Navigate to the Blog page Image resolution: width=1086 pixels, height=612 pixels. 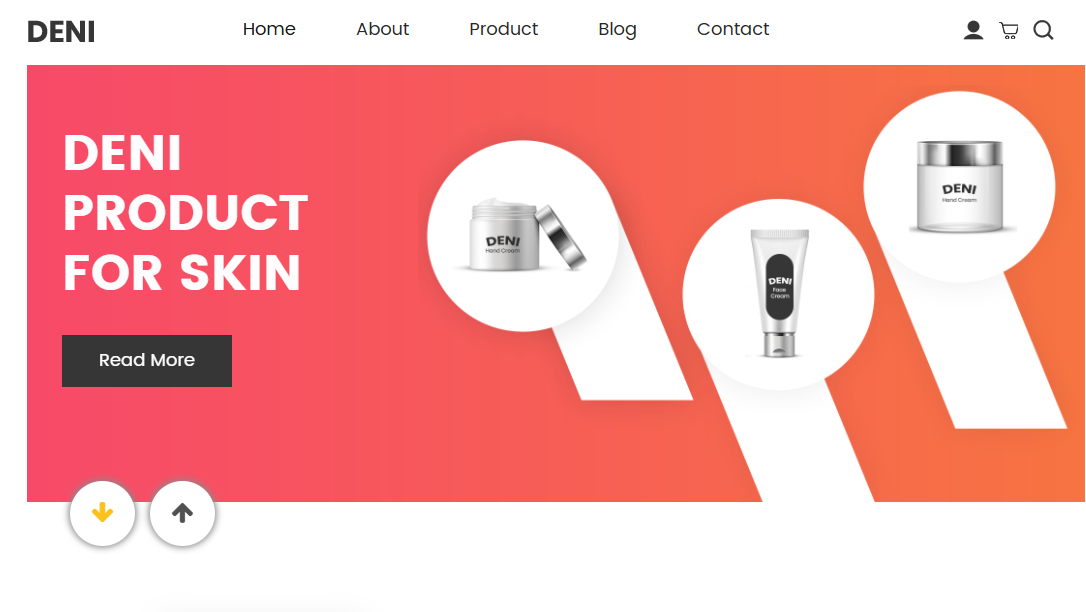tap(617, 30)
